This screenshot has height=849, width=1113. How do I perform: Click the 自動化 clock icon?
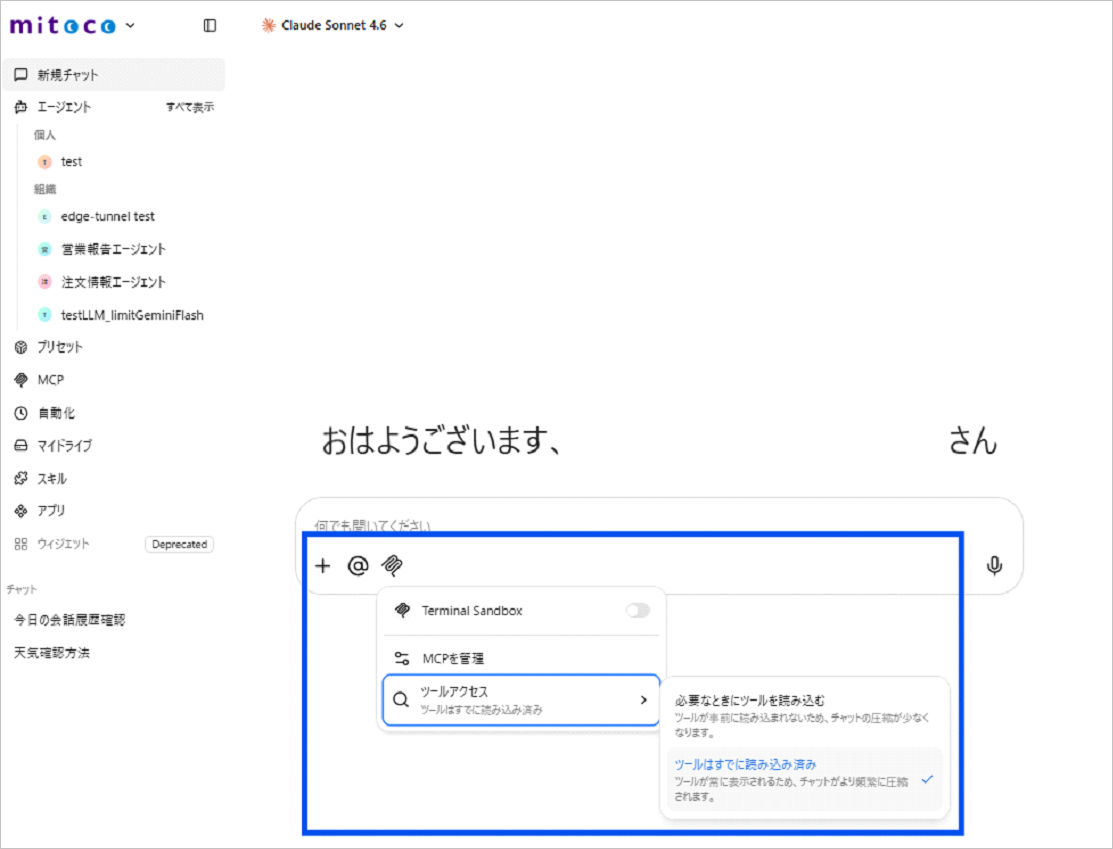(21, 413)
